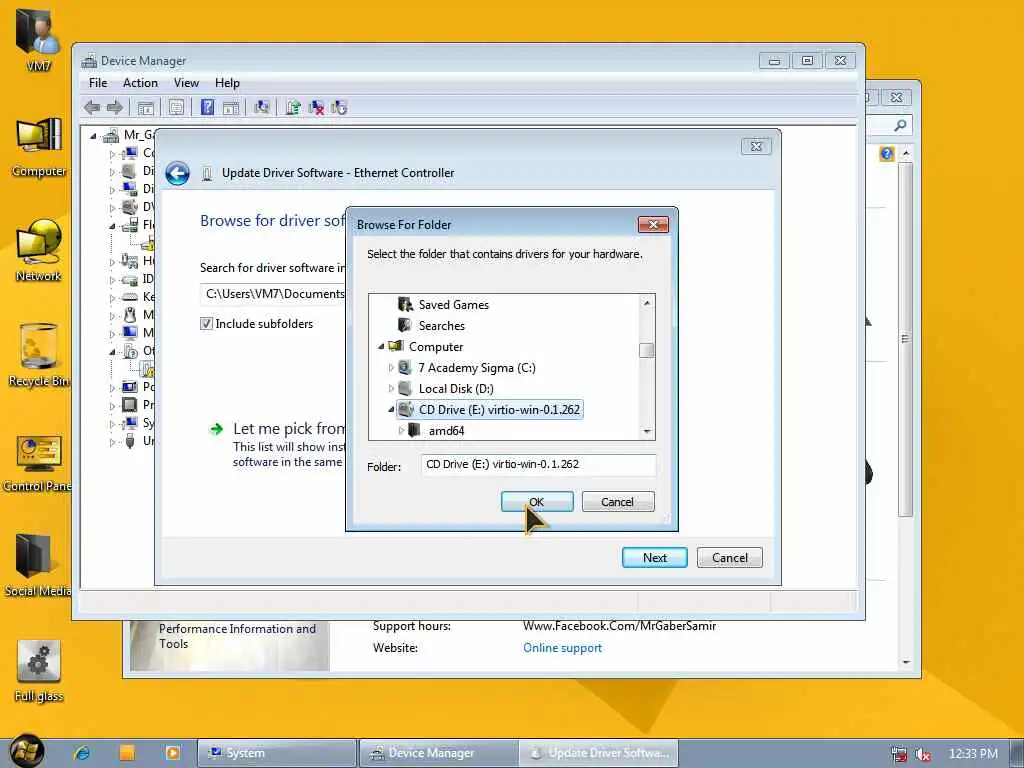1024x768 pixels.
Task: Switch to Device Manager taskbar button
Action: tap(438, 753)
